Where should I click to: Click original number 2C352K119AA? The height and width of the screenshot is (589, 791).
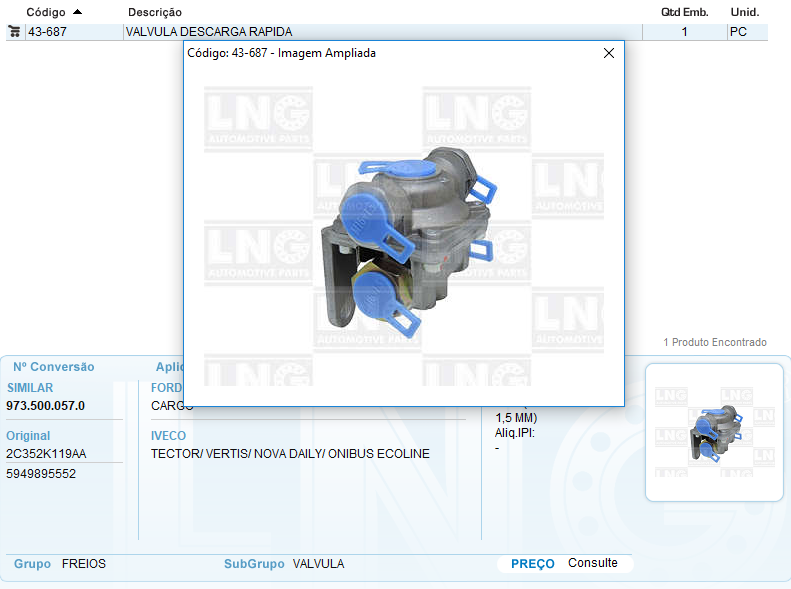pyautogui.click(x=46, y=454)
